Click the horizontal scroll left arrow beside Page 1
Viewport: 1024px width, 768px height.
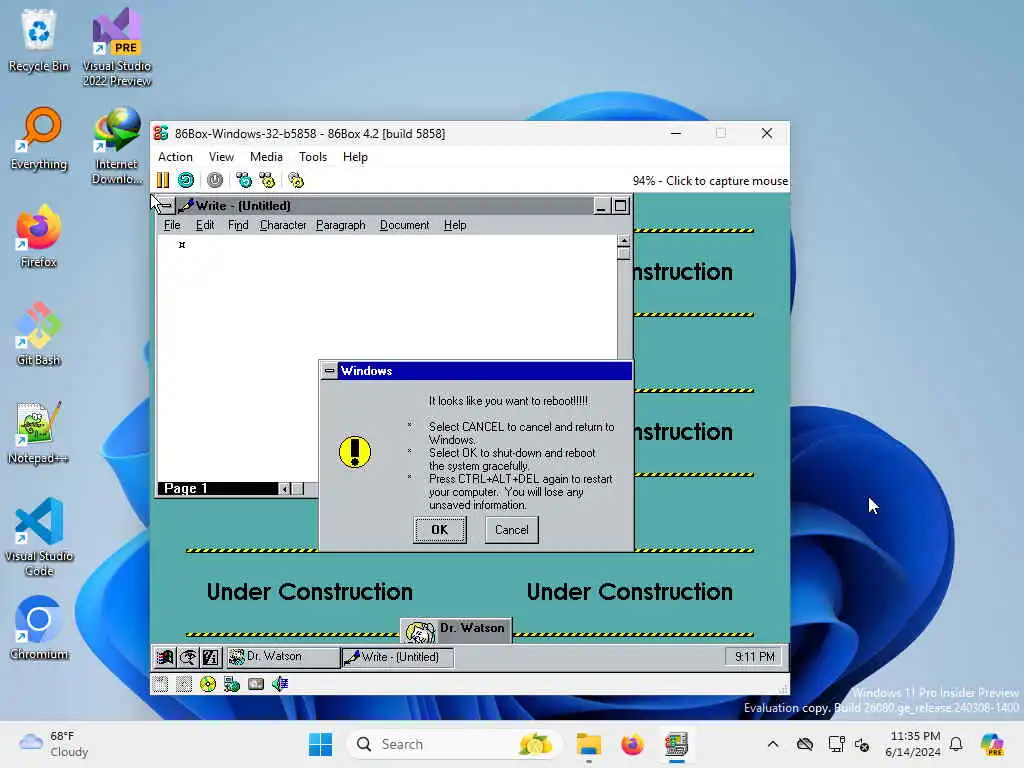285,489
